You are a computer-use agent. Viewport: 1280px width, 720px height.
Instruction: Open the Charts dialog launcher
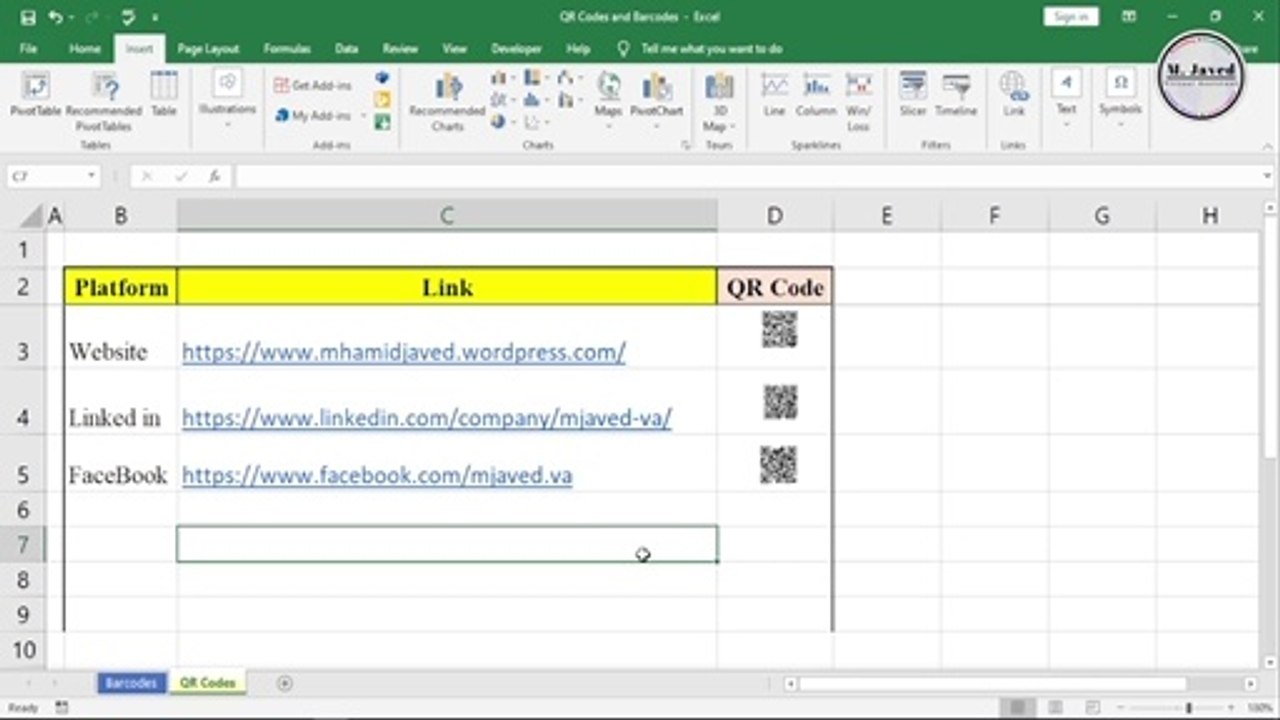pyautogui.click(x=685, y=146)
